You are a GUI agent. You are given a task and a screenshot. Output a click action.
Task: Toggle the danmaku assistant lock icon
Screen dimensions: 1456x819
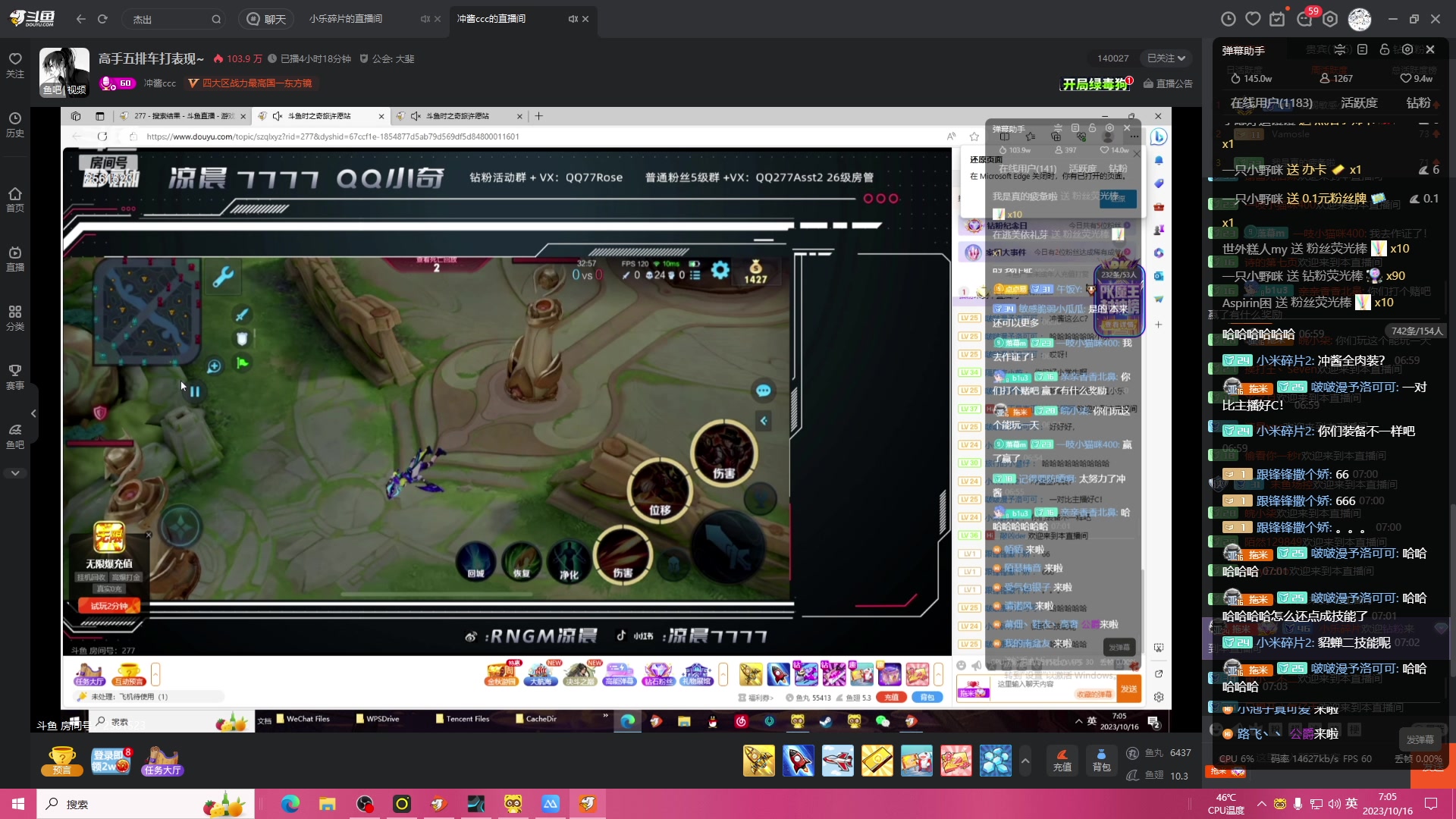pos(1385,50)
